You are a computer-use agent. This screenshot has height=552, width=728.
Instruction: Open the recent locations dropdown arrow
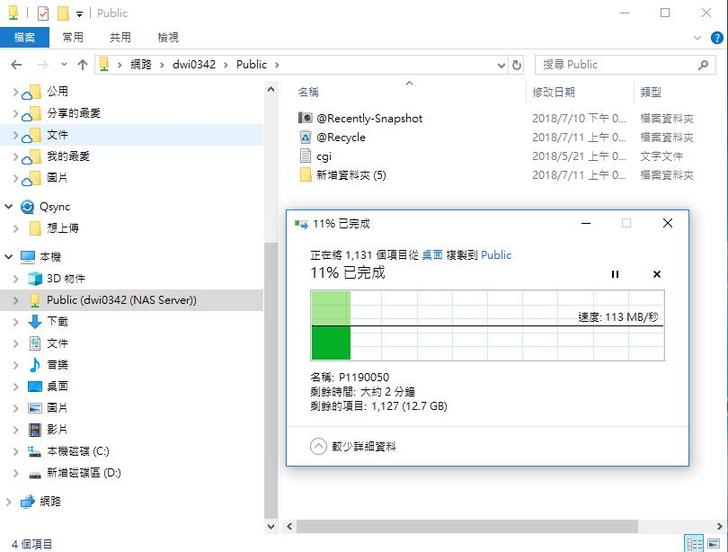click(64, 65)
